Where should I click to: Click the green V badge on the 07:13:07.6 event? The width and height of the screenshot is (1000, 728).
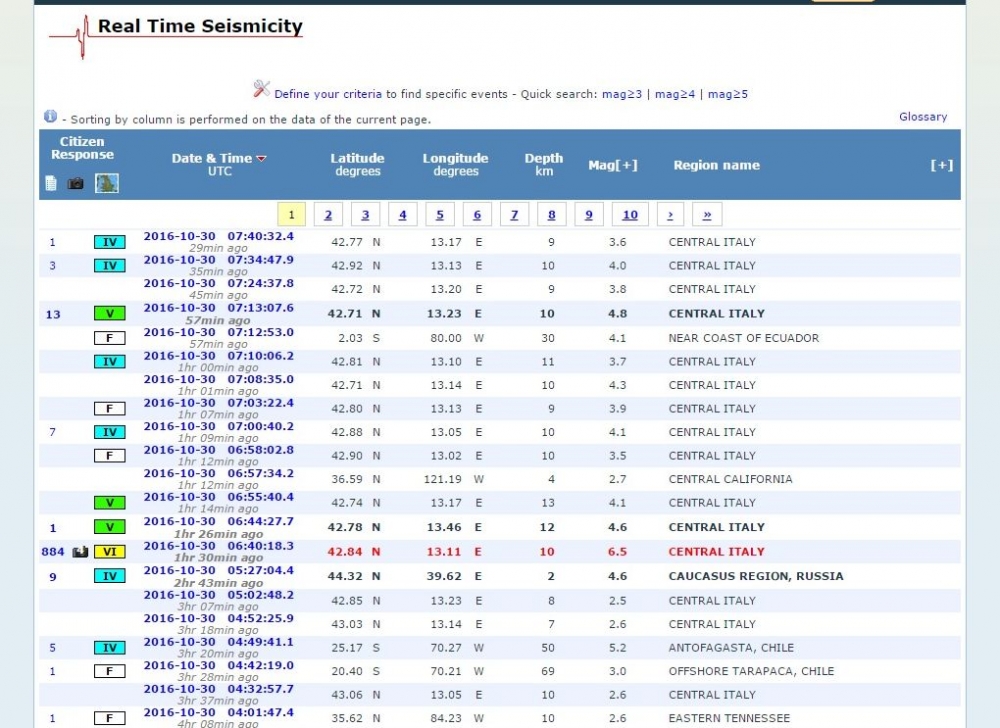110,314
